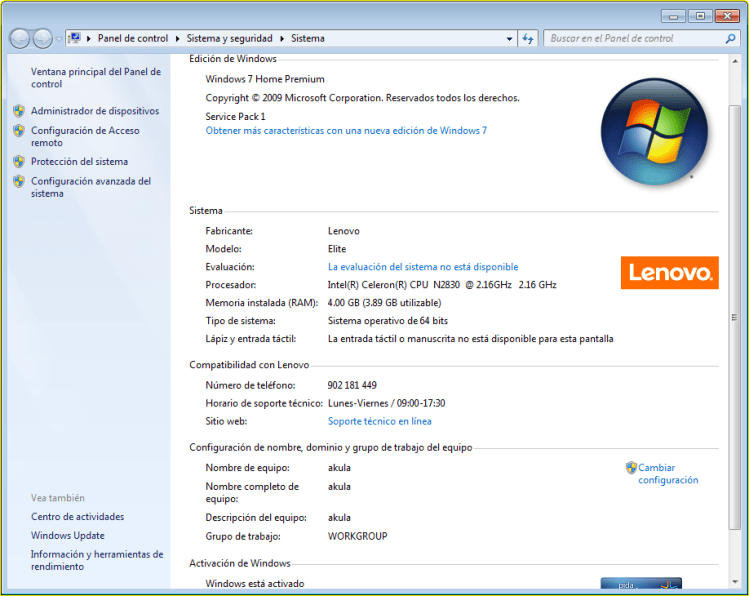The image size is (749, 596).
Task: Click the 4.00 GB (3.89 GB utilizable) value
Action: click(x=384, y=303)
